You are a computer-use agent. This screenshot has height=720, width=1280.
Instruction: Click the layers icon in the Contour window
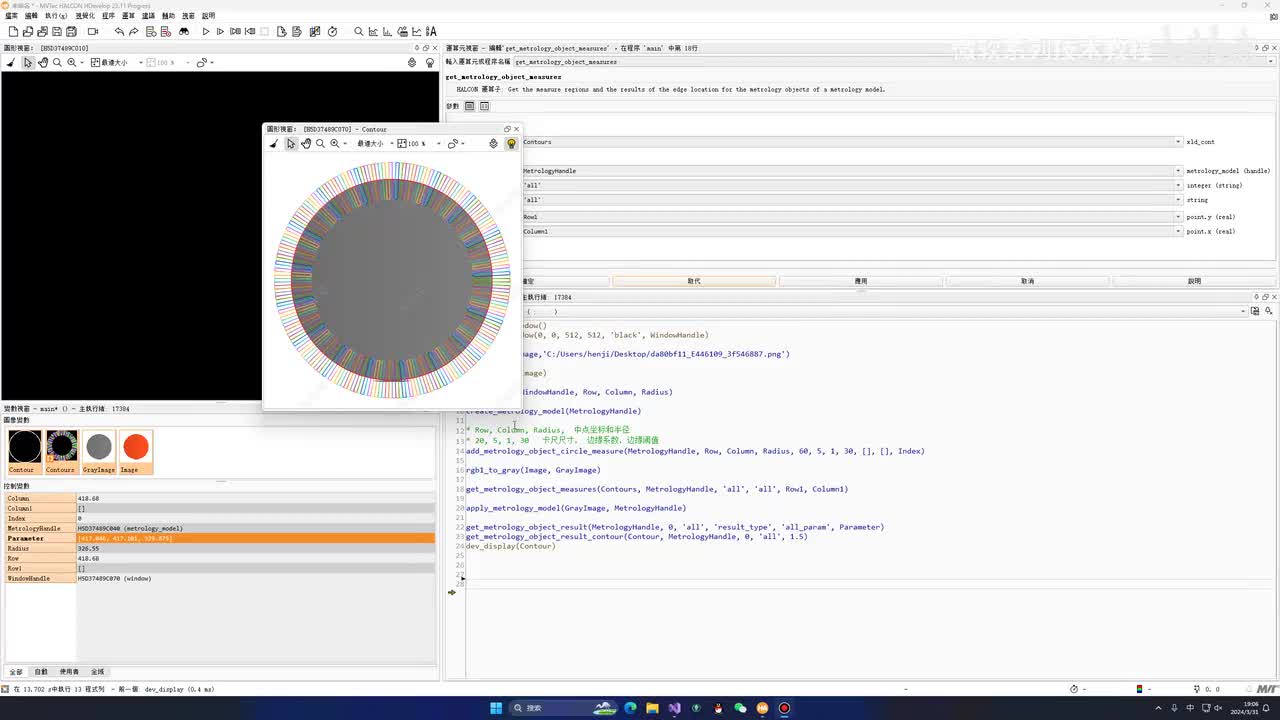[493, 143]
